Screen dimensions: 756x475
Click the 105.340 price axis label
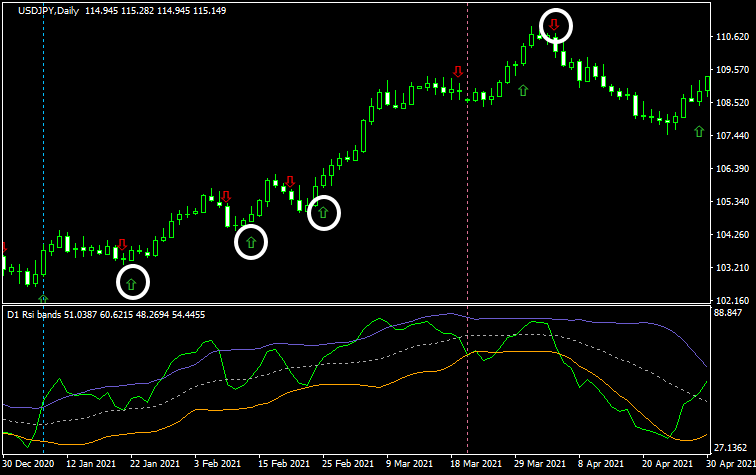coord(732,202)
